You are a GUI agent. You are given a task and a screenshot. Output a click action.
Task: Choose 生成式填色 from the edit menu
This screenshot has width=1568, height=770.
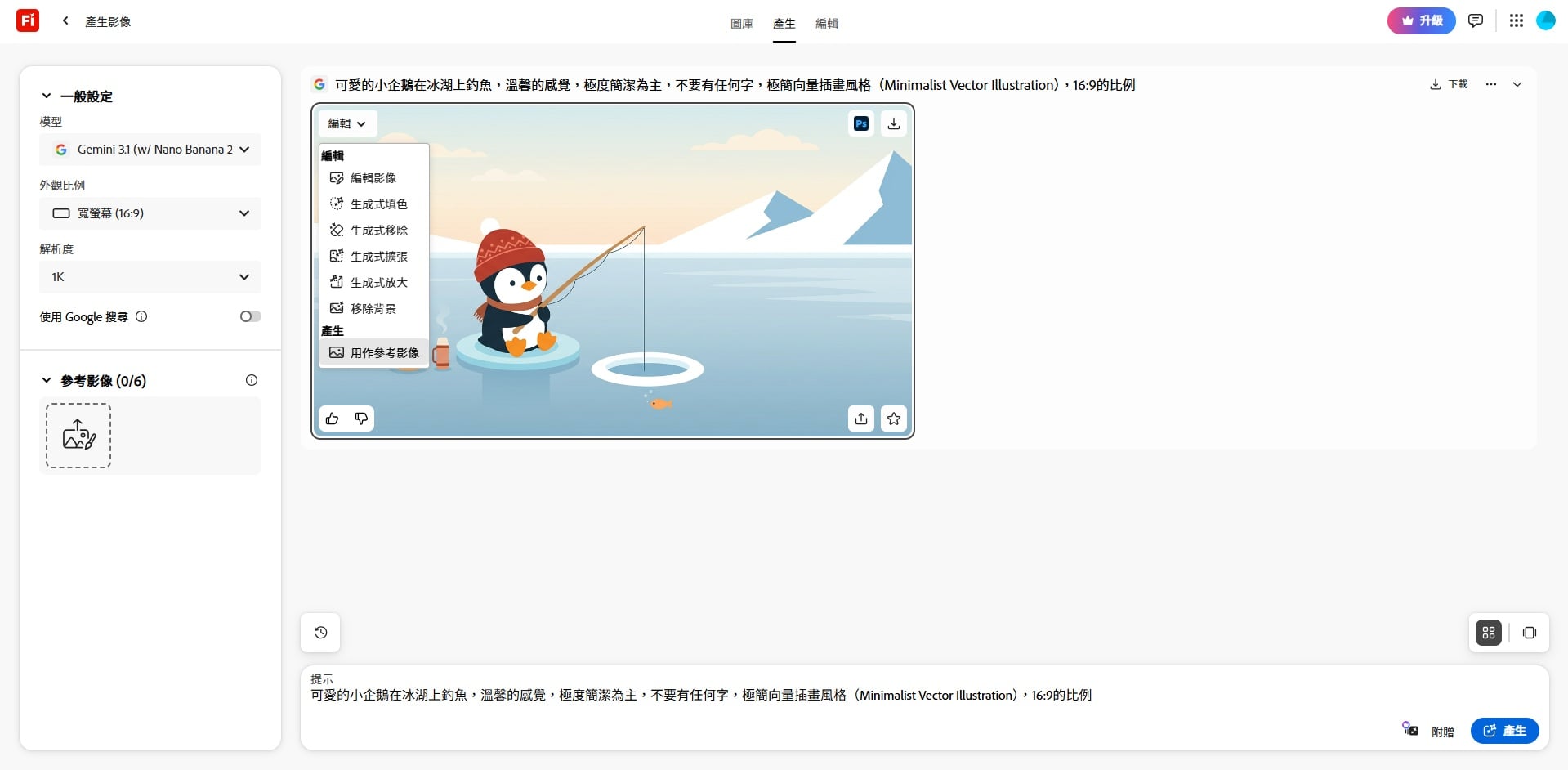click(377, 204)
